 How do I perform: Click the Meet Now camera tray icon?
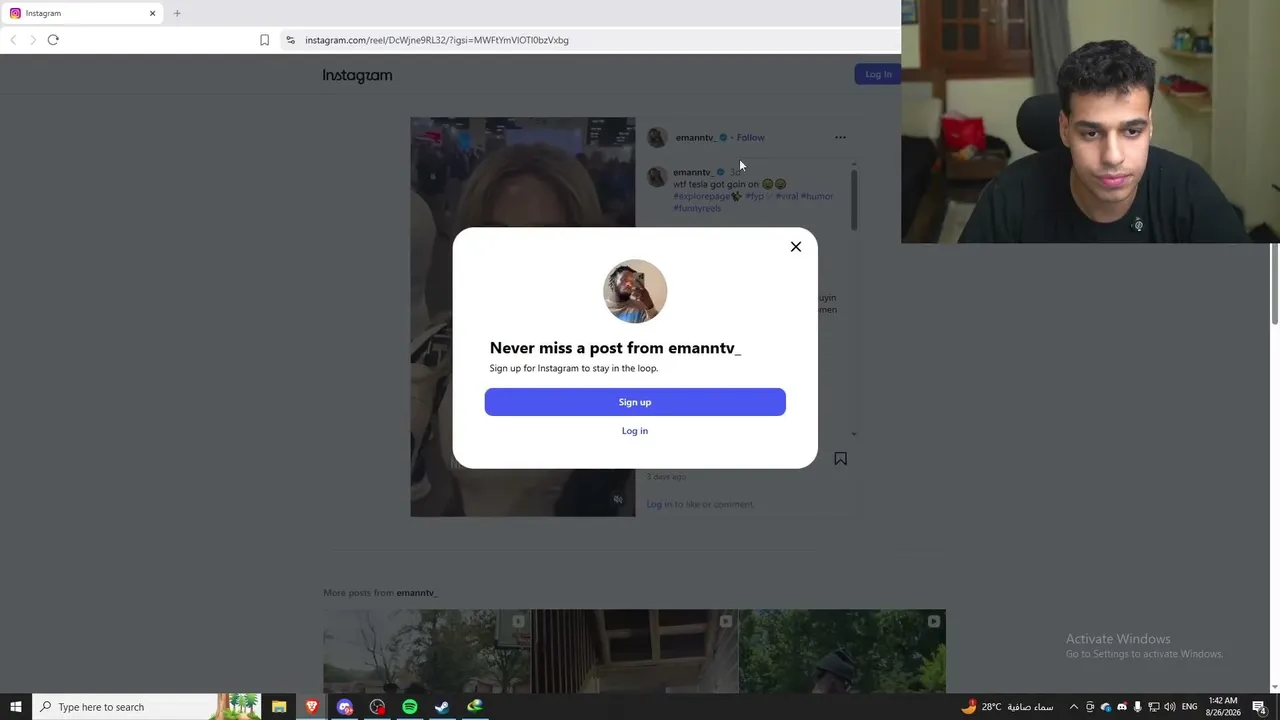click(1090, 707)
